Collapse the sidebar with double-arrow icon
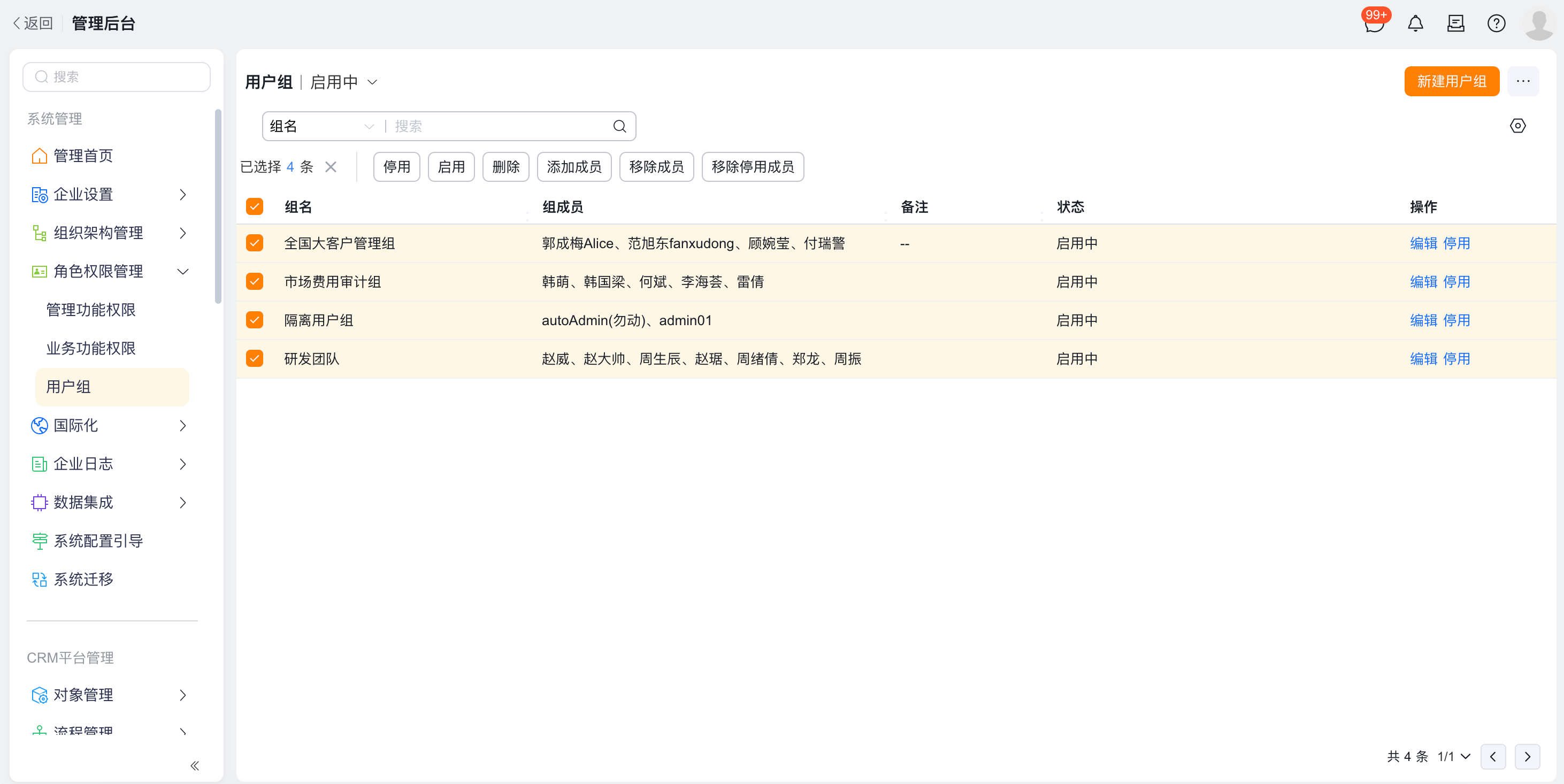The image size is (1564, 784). coord(195,765)
